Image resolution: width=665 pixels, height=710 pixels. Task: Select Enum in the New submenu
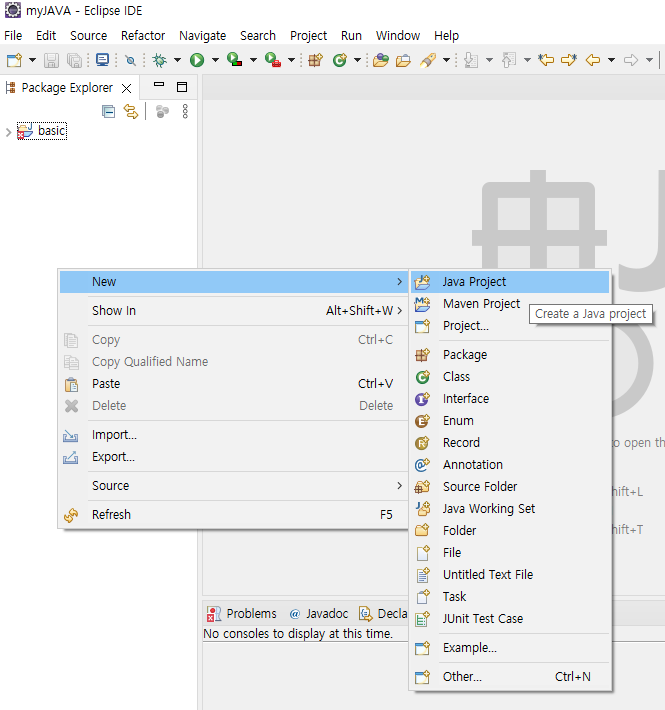tap(510, 421)
